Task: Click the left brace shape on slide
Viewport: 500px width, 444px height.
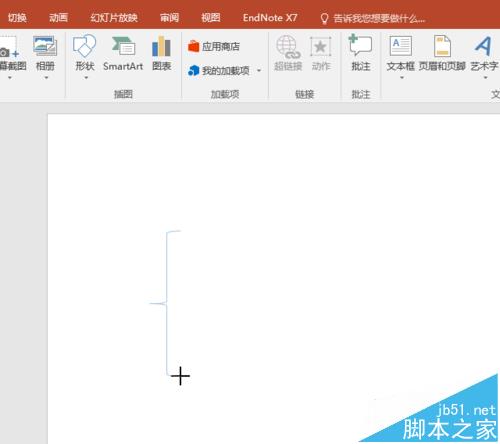Action: coord(166,303)
